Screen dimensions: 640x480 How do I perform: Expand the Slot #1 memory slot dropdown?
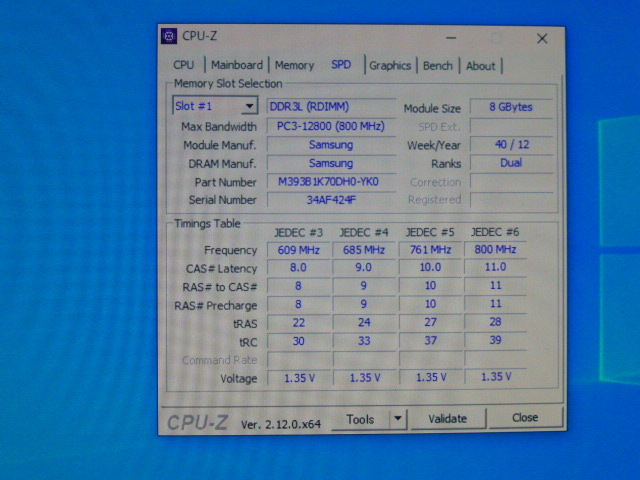click(x=249, y=106)
